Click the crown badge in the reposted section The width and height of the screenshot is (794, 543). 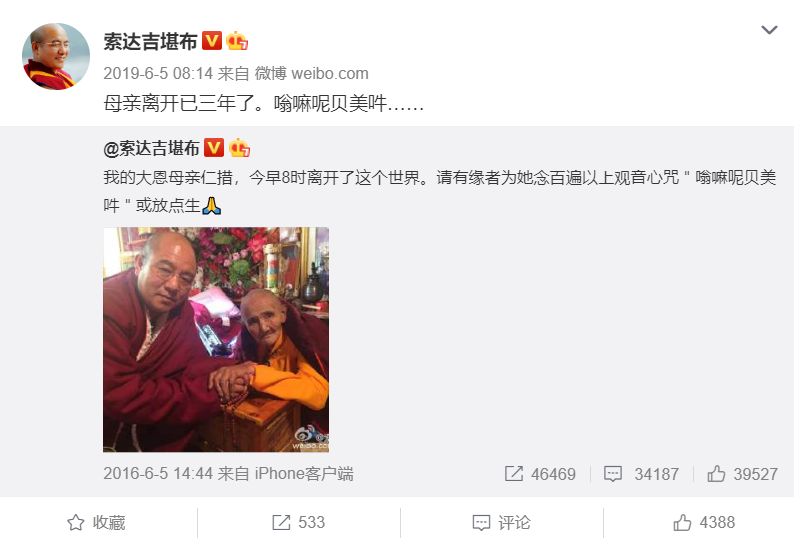pyautogui.click(x=239, y=148)
